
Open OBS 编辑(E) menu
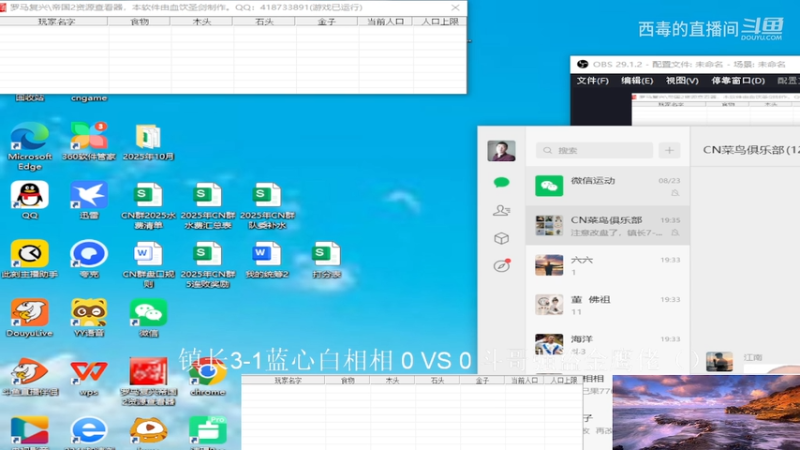(637, 81)
